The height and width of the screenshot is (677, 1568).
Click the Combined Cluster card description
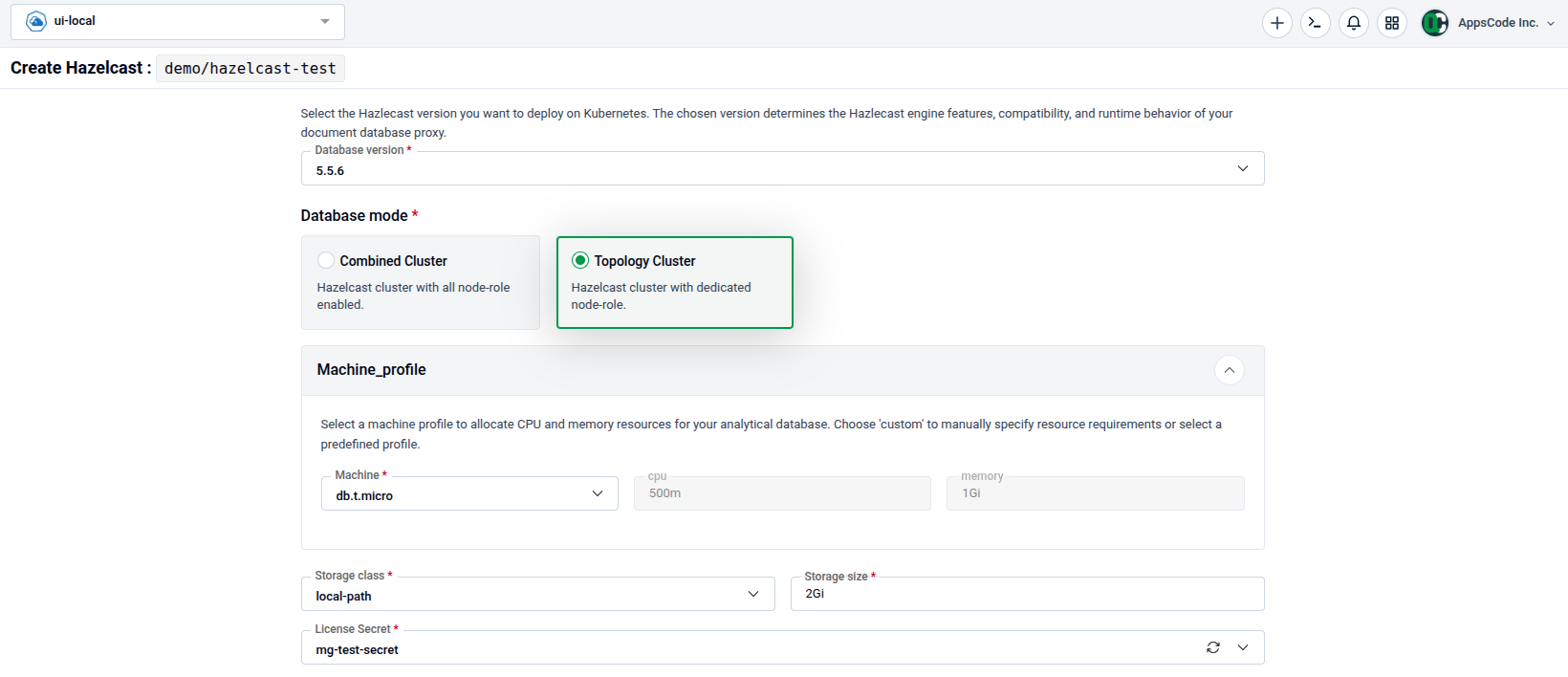pyautogui.click(x=413, y=295)
